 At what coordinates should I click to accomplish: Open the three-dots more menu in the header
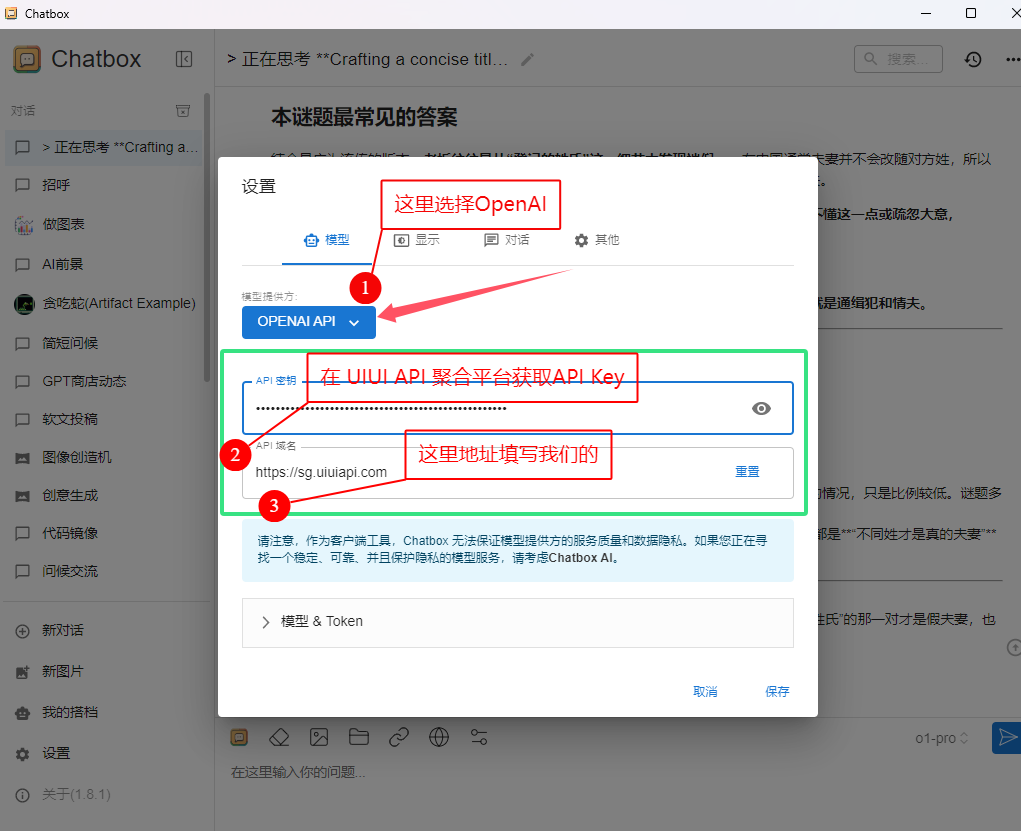tap(1013, 60)
